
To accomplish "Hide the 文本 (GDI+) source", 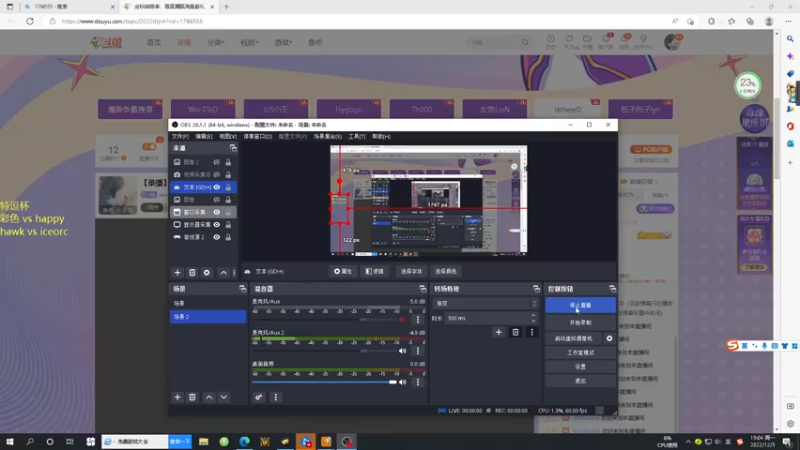I will pos(216,187).
